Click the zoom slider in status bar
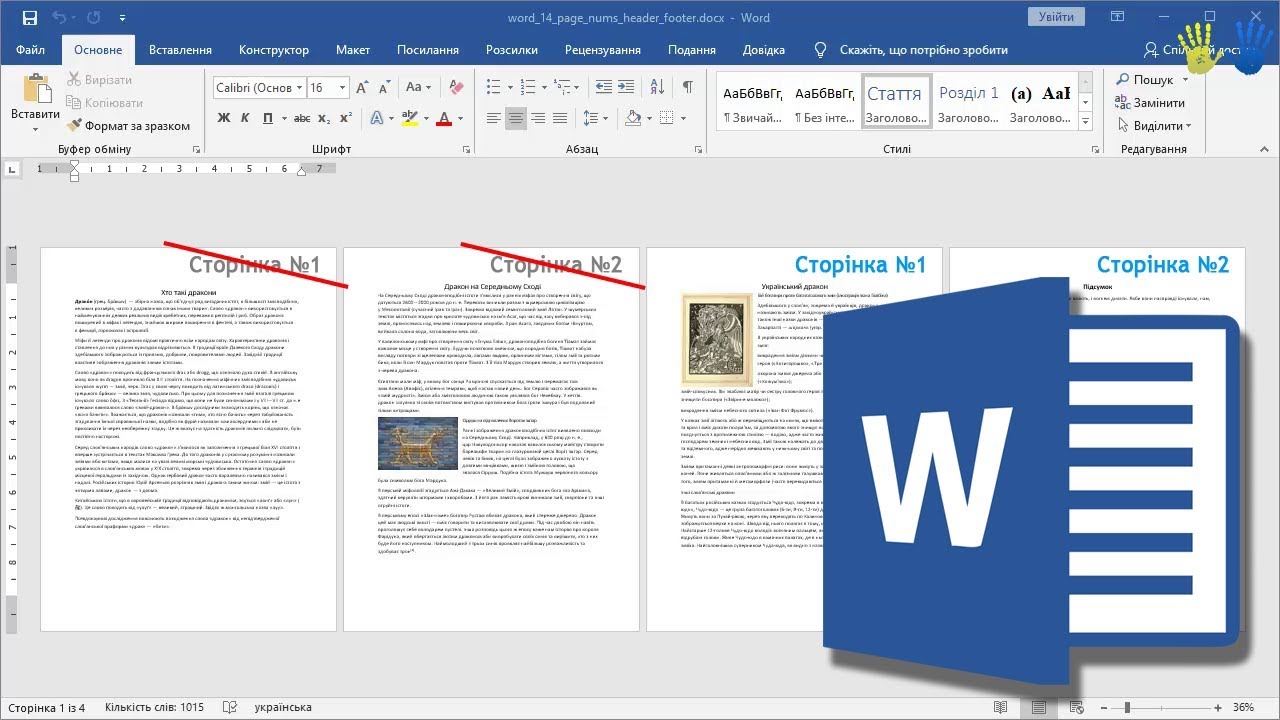The height and width of the screenshot is (720, 1280). (1127, 707)
